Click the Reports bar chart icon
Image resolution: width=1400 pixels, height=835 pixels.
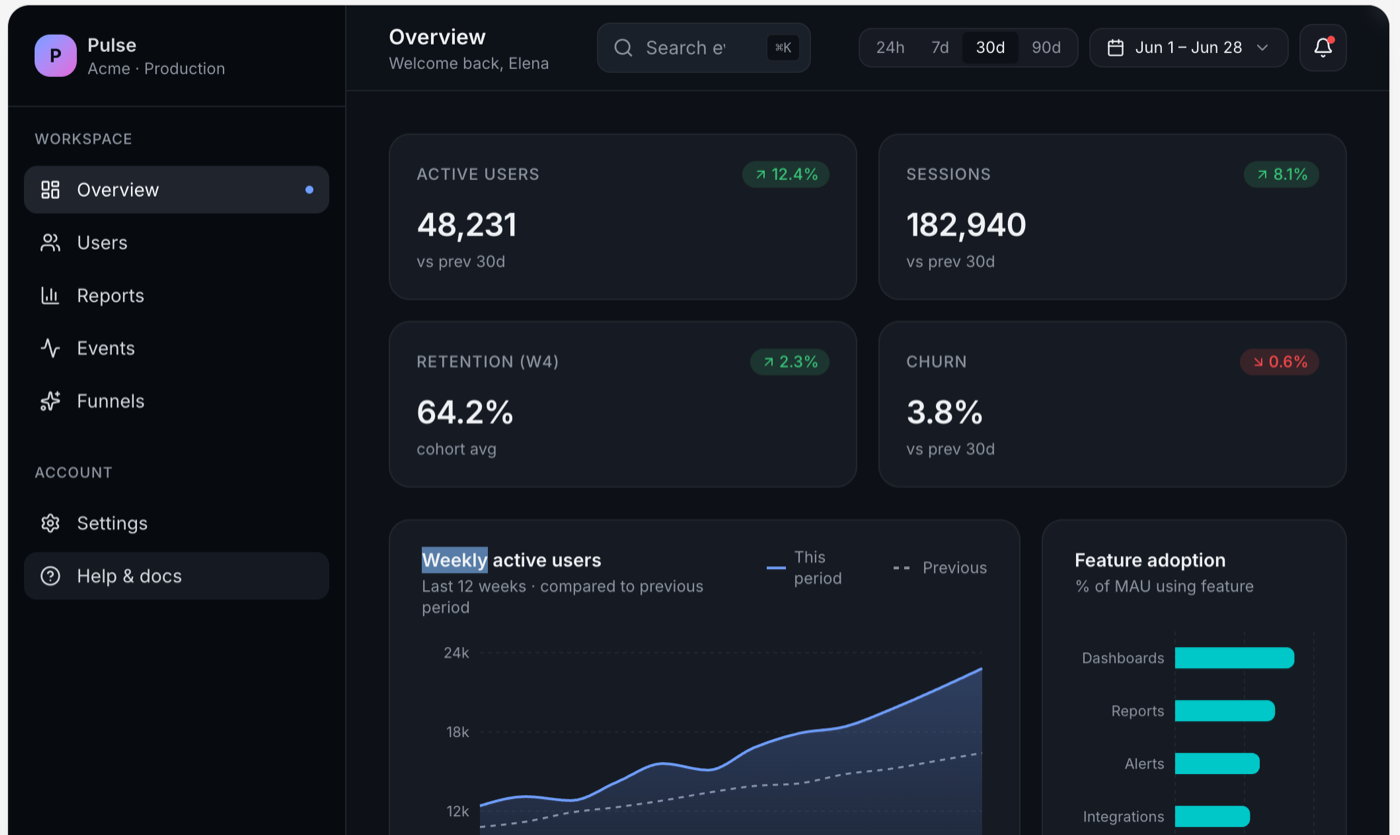point(50,296)
